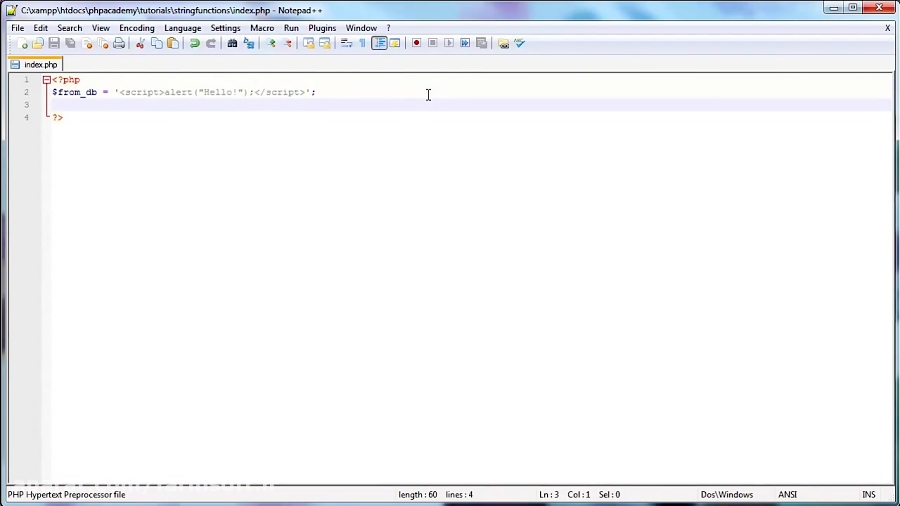Click the Copy toolbar icon
The width and height of the screenshot is (900, 506).
pyautogui.click(x=156, y=44)
